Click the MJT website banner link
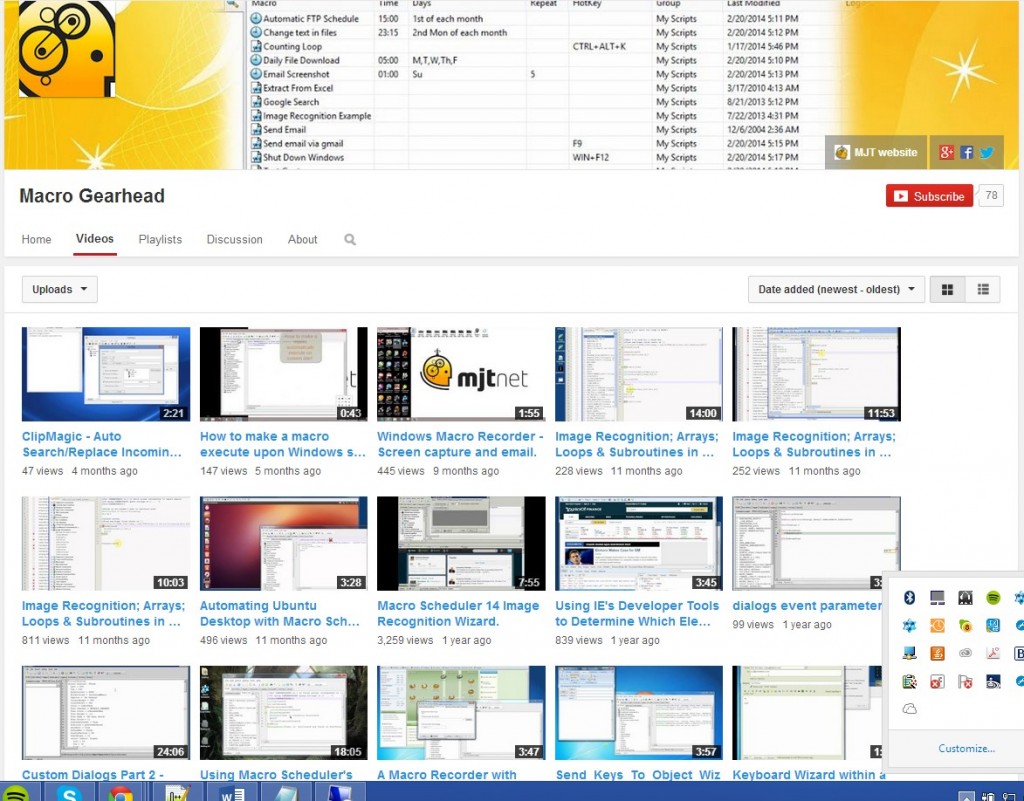This screenshot has height=801, width=1024. pos(876,152)
